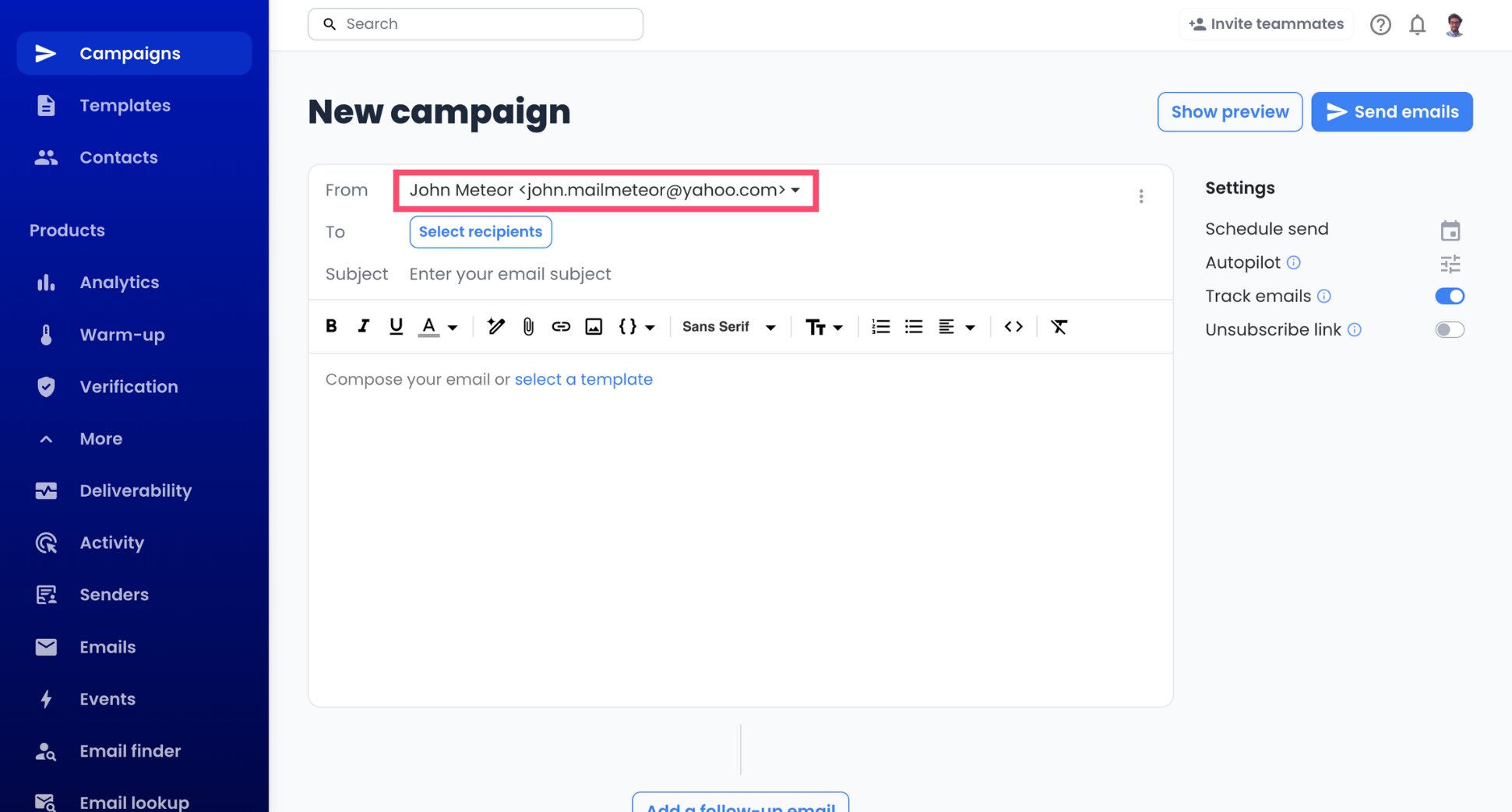This screenshot has width=1512, height=812.
Task: Open the From sender address dropdown
Action: 605,190
